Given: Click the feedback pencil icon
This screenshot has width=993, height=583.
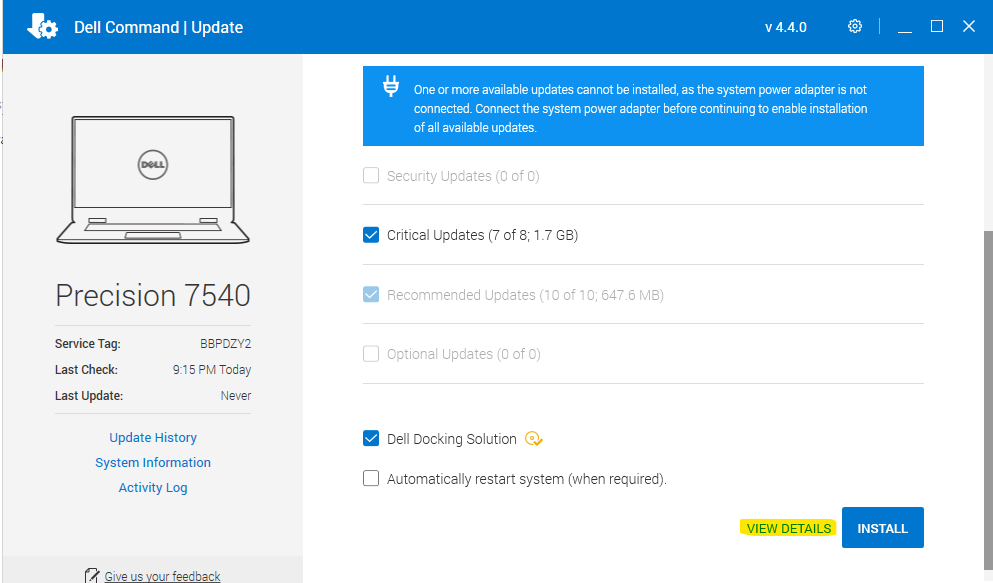Looking at the screenshot, I should pyautogui.click(x=93, y=576).
